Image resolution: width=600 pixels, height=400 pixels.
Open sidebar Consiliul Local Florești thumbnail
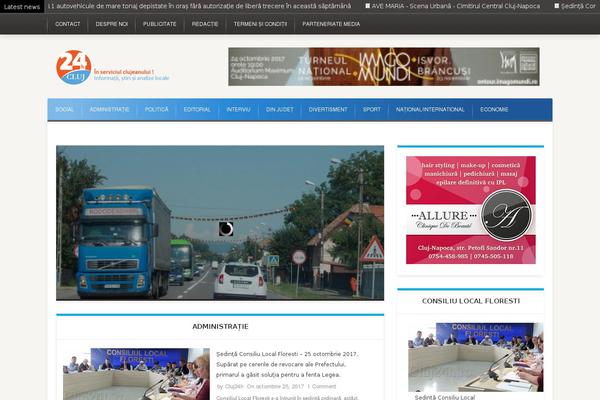(x=476, y=357)
